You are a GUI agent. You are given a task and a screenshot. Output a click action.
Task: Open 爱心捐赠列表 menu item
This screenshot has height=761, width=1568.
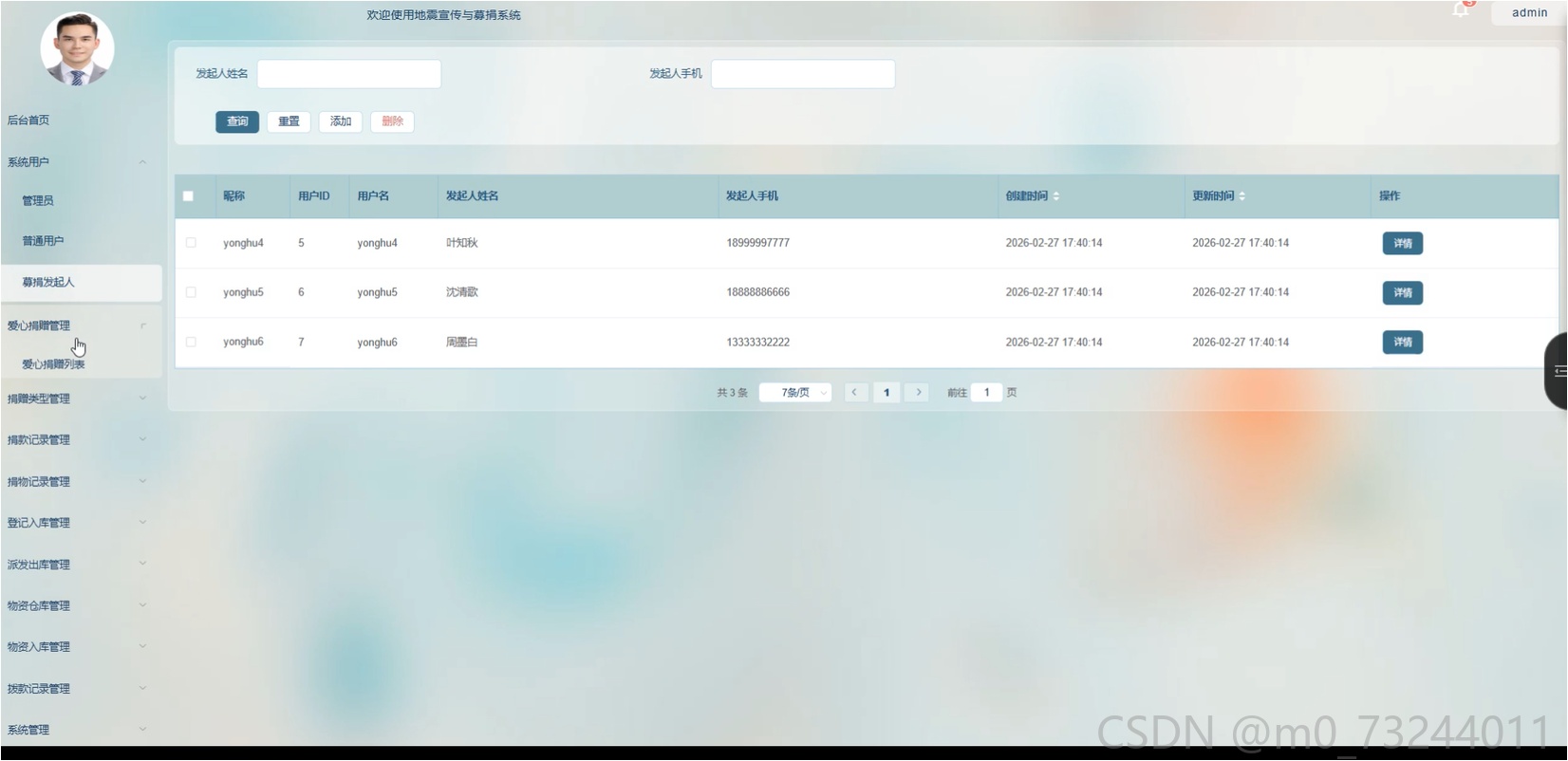pos(54,364)
